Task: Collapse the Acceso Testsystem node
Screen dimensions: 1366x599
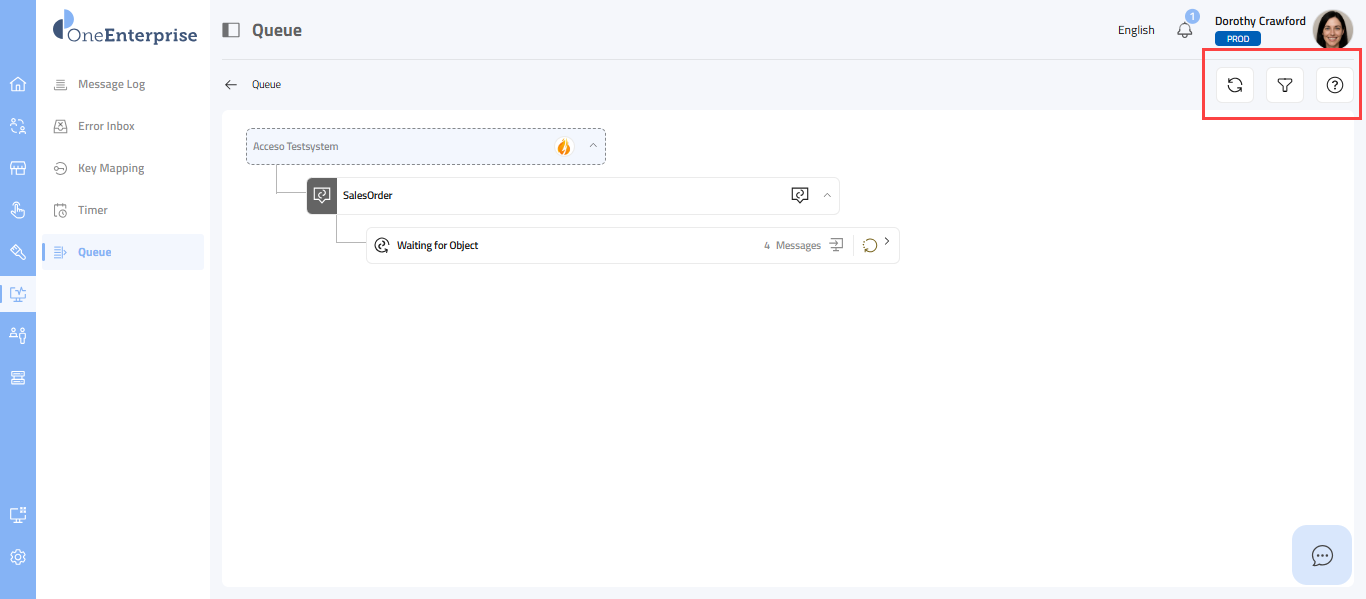Action: tap(593, 146)
